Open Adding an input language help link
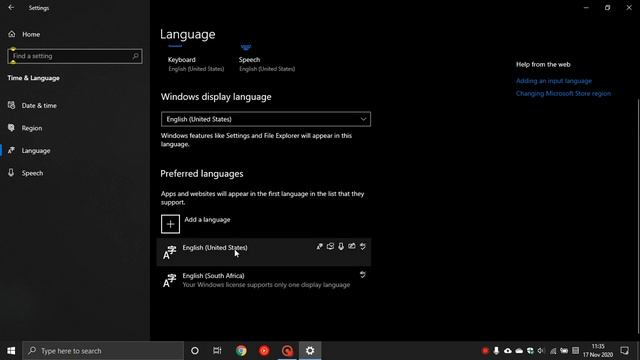 (x=553, y=81)
